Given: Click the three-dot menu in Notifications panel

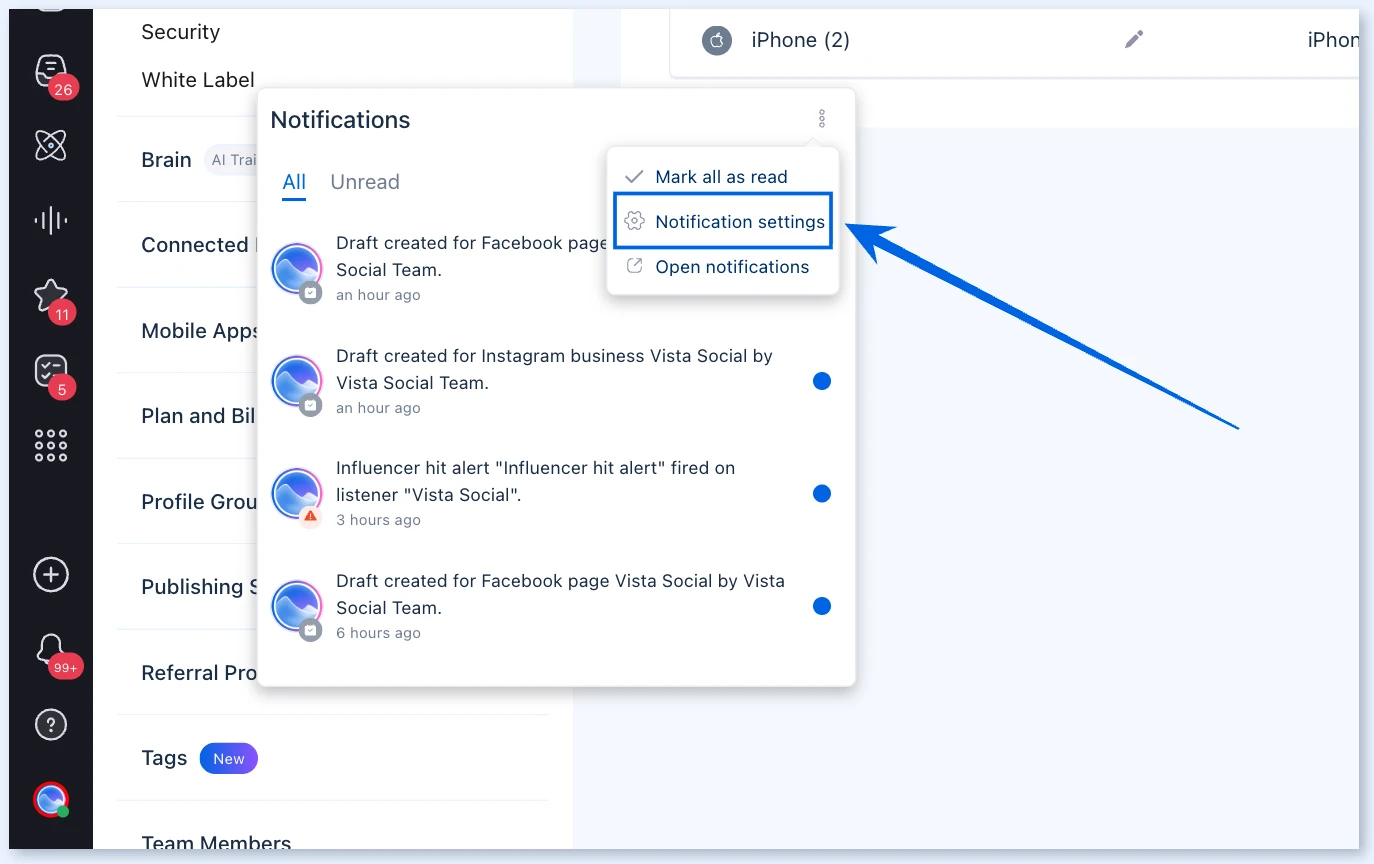Looking at the screenshot, I should tap(822, 119).
